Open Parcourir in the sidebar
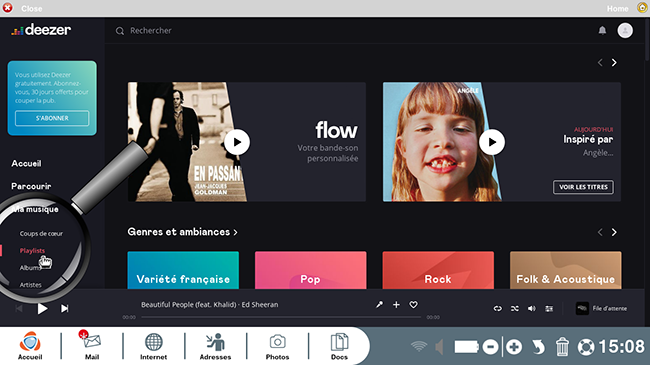The width and height of the screenshot is (650, 365). tap(31, 186)
